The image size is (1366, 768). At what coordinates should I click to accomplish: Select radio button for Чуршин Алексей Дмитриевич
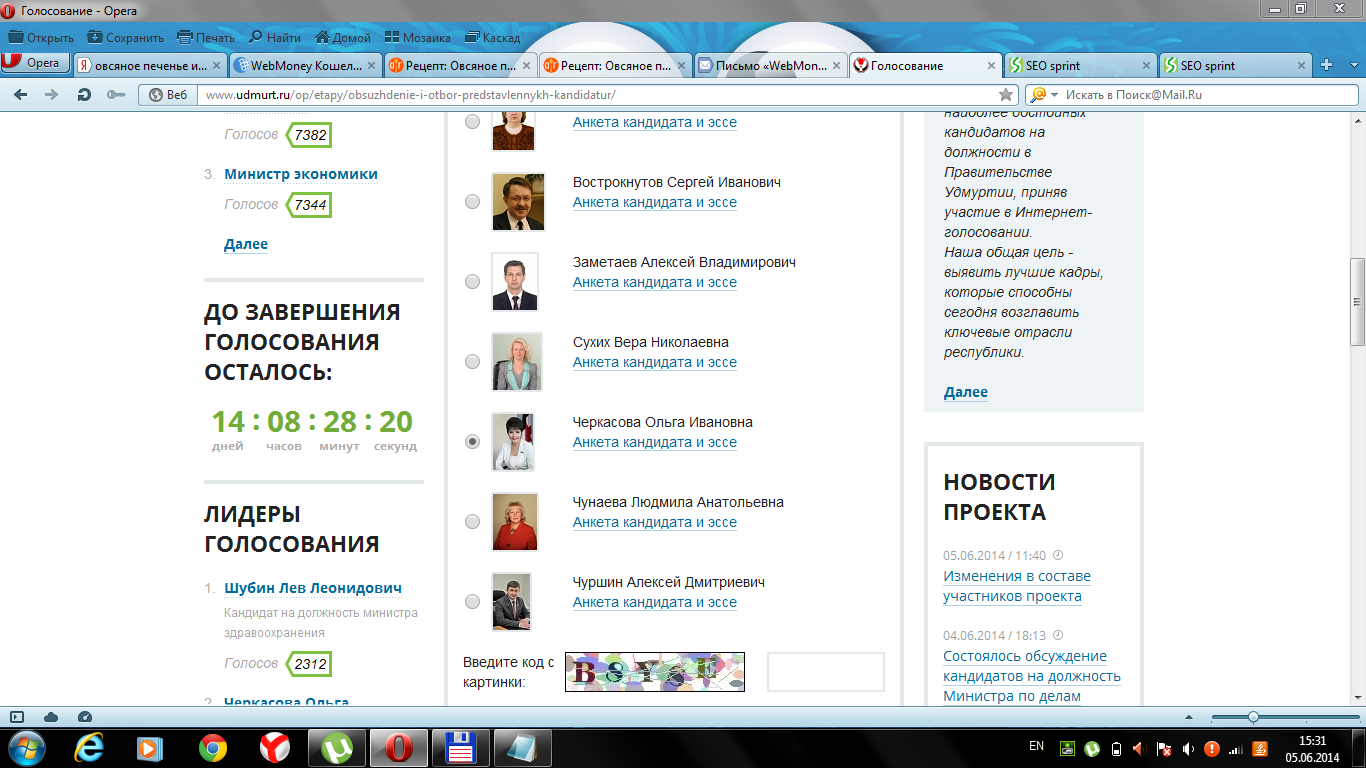(472, 602)
